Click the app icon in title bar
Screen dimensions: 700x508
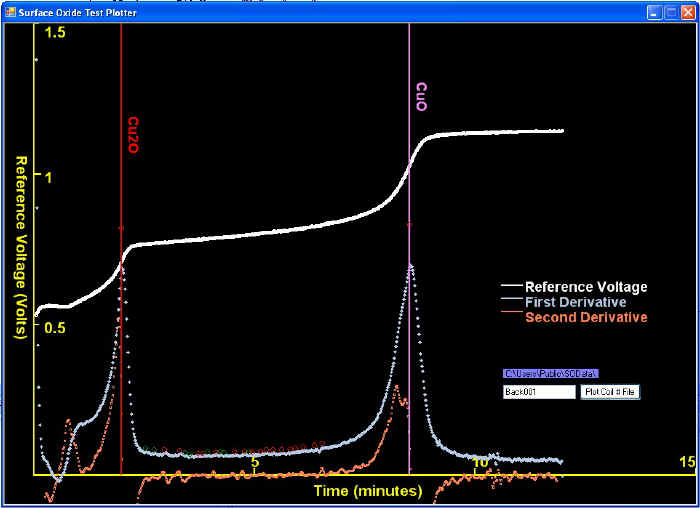10,12
